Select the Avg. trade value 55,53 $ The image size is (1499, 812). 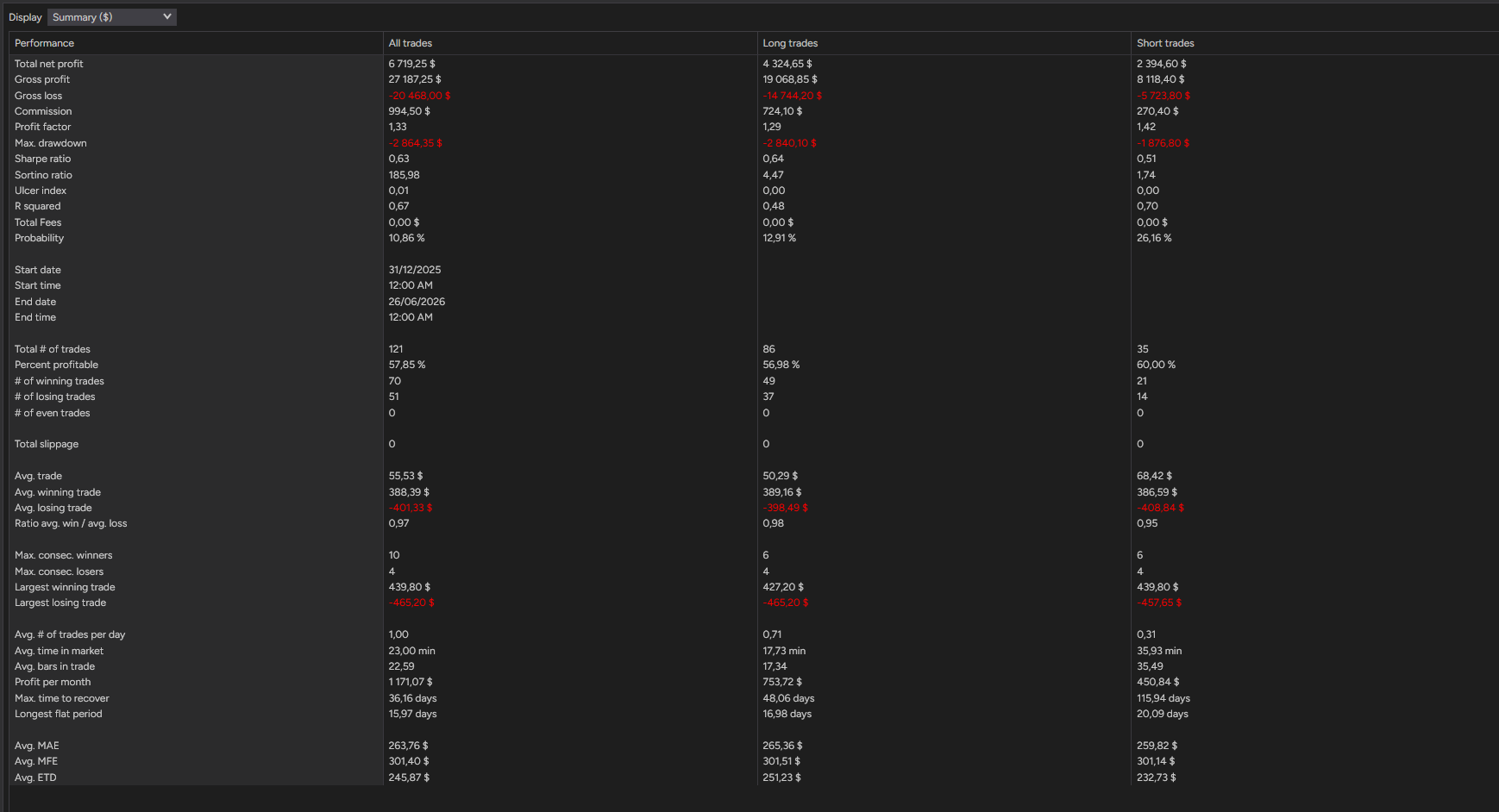click(x=406, y=476)
